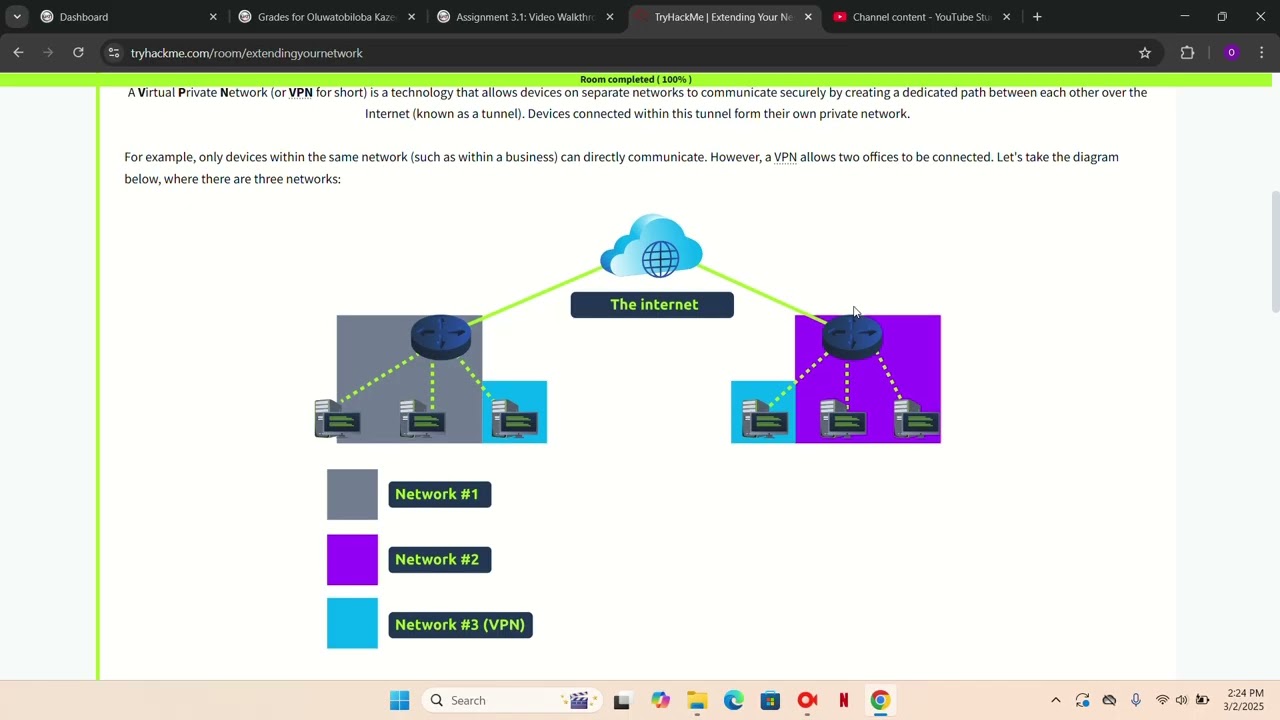1280x720 pixels.
Task: Go back to the previous page
Action: point(18,53)
